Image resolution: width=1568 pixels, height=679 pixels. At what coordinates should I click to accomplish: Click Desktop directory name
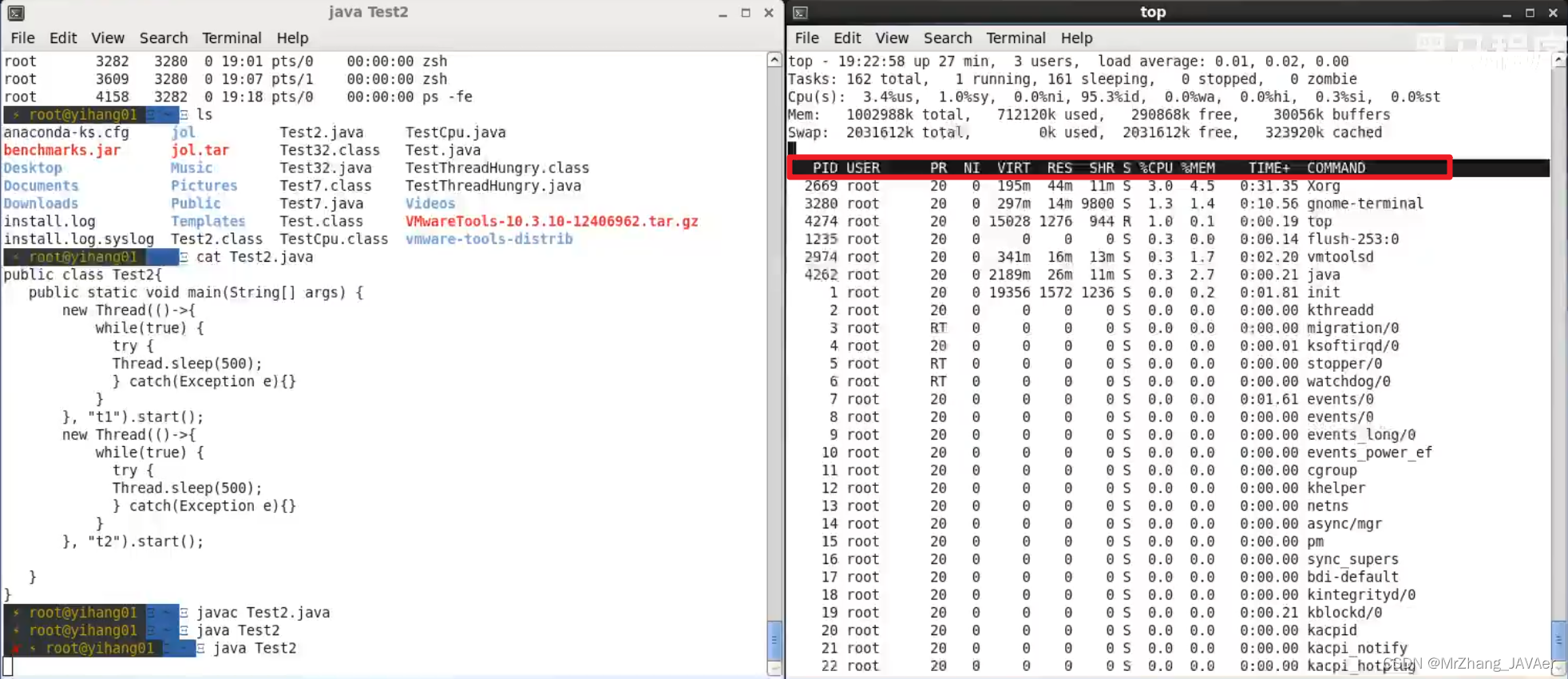pos(33,168)
